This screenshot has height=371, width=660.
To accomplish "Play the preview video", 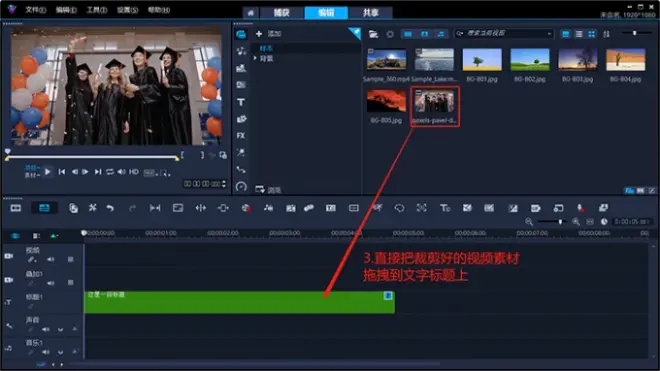I will (48, 172).
